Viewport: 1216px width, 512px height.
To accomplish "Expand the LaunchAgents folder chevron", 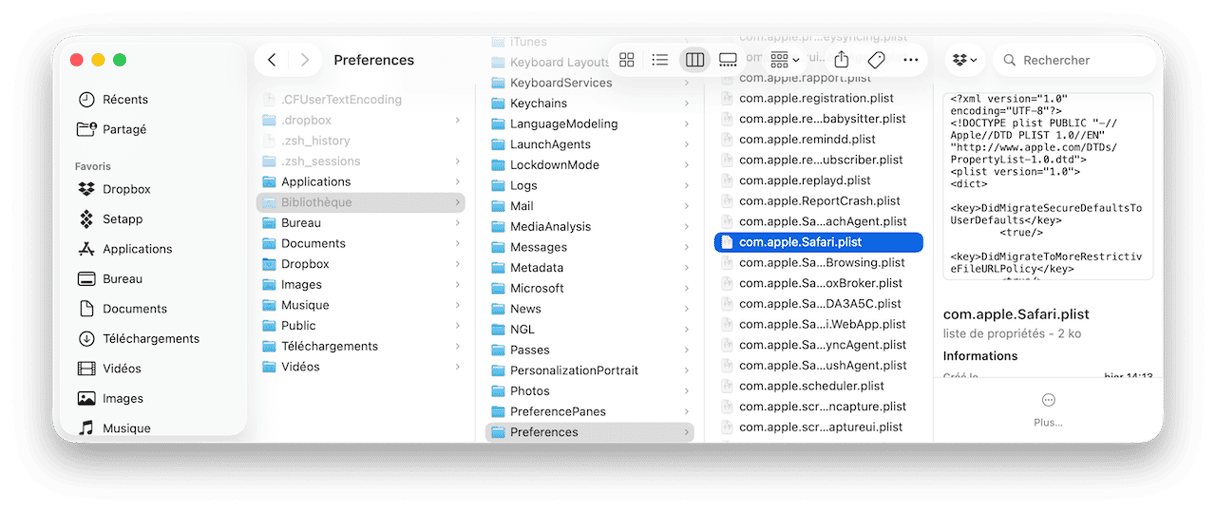I will (x=687, y=144).
